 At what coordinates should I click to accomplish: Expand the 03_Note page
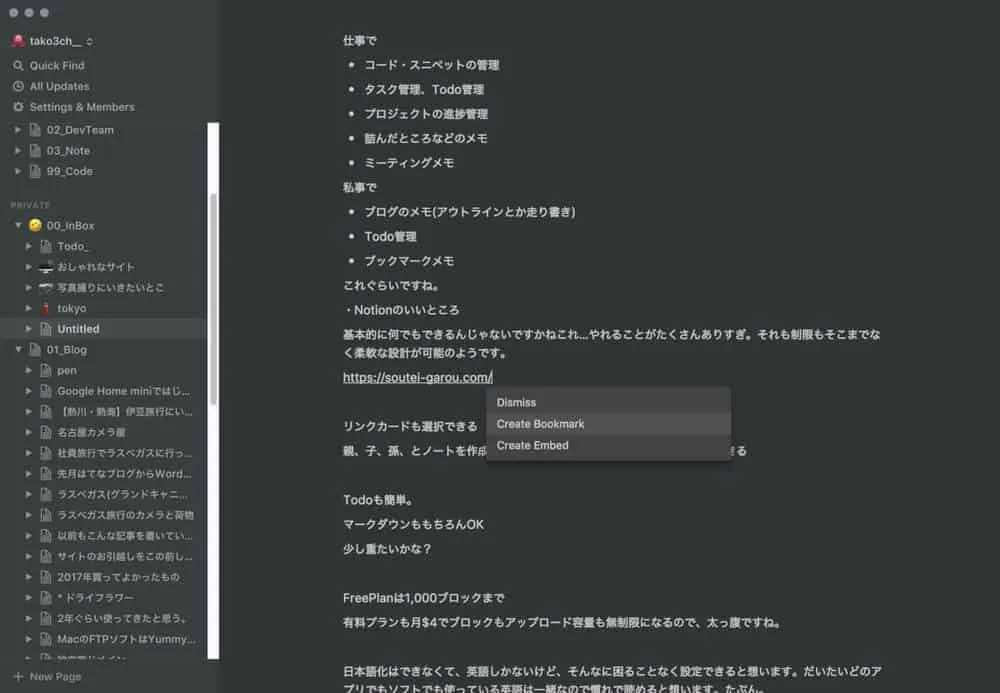tap(18, 151)
